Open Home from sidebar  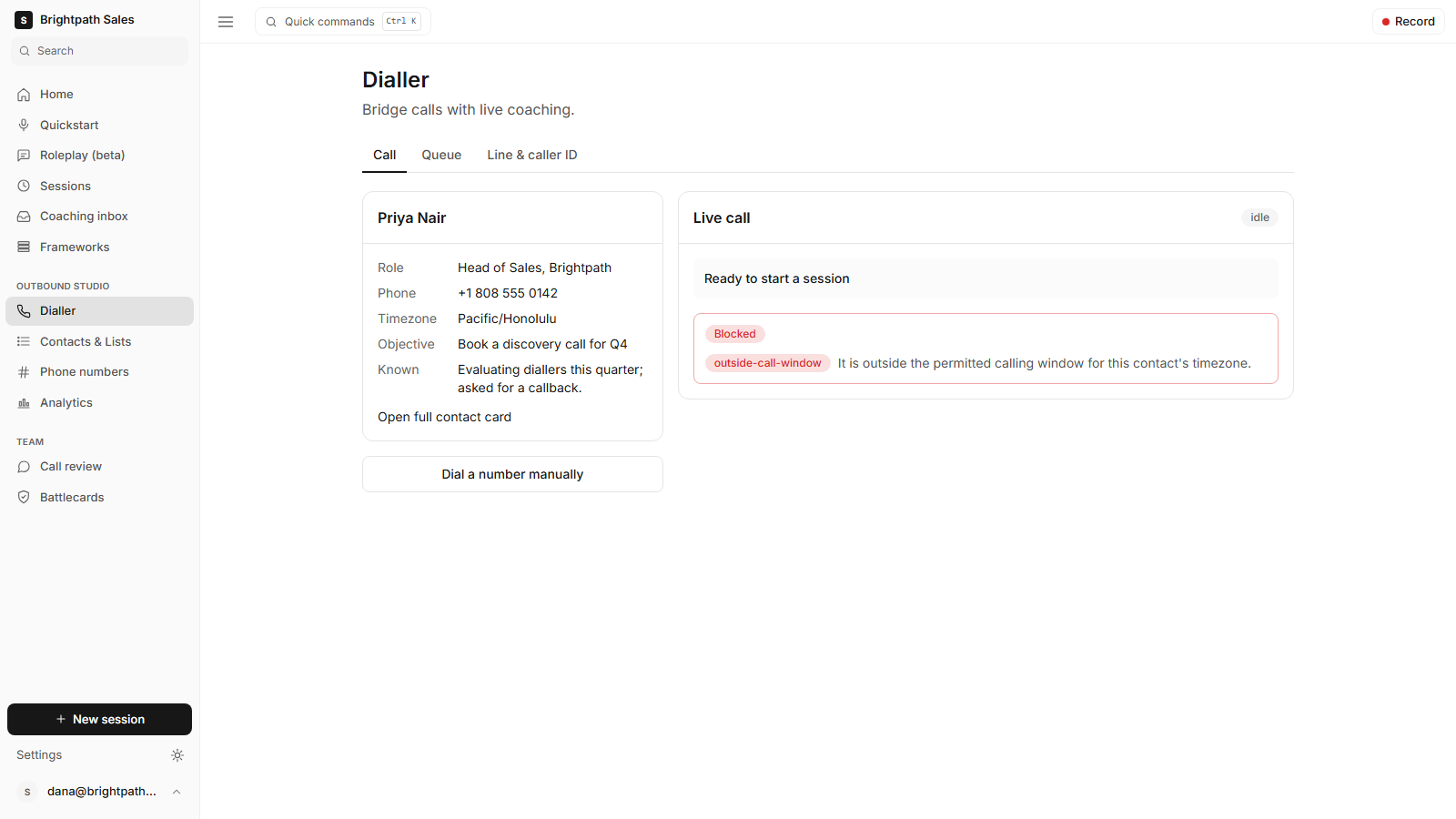[x=99, y=95]
